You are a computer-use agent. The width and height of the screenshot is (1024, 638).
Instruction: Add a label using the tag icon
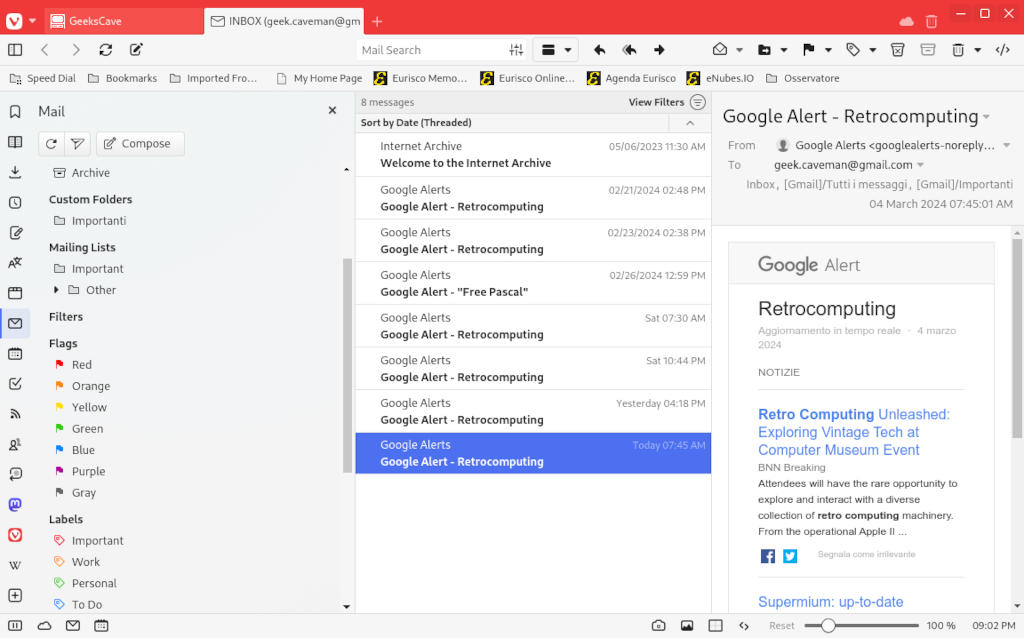click(x=853, y=50)
